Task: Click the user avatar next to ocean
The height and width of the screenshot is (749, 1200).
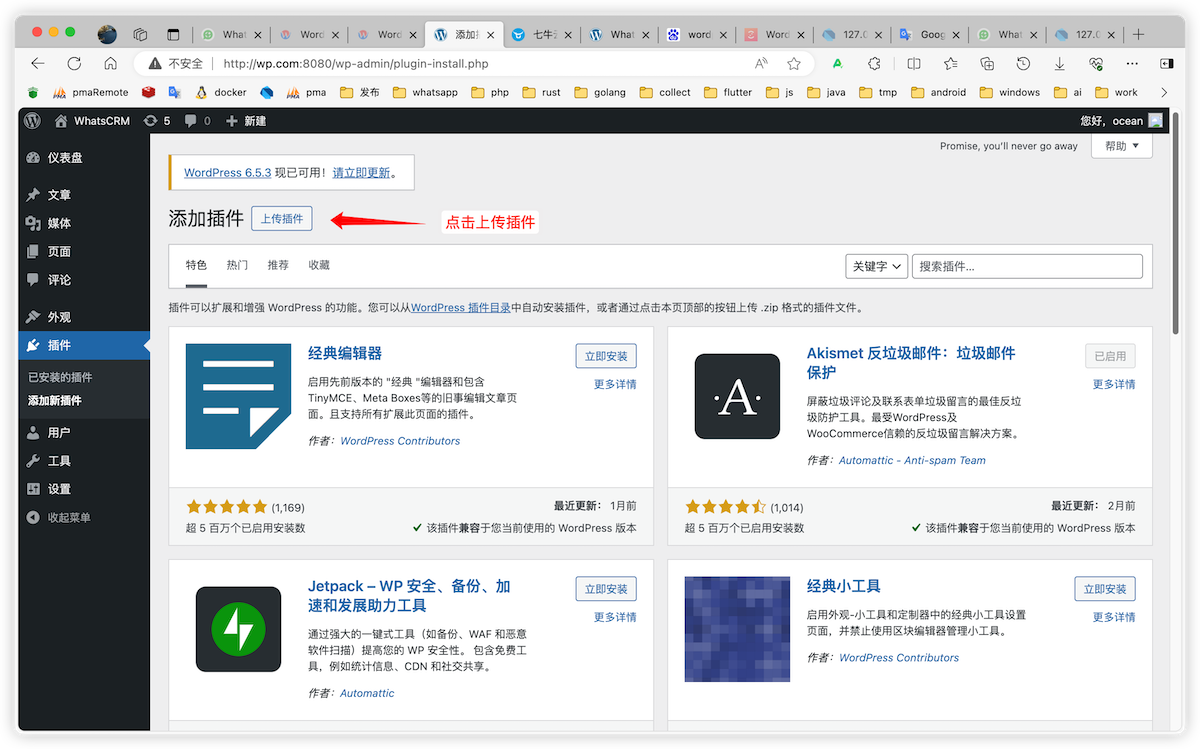Action: pyautogui.click(x=1156, y=120)
